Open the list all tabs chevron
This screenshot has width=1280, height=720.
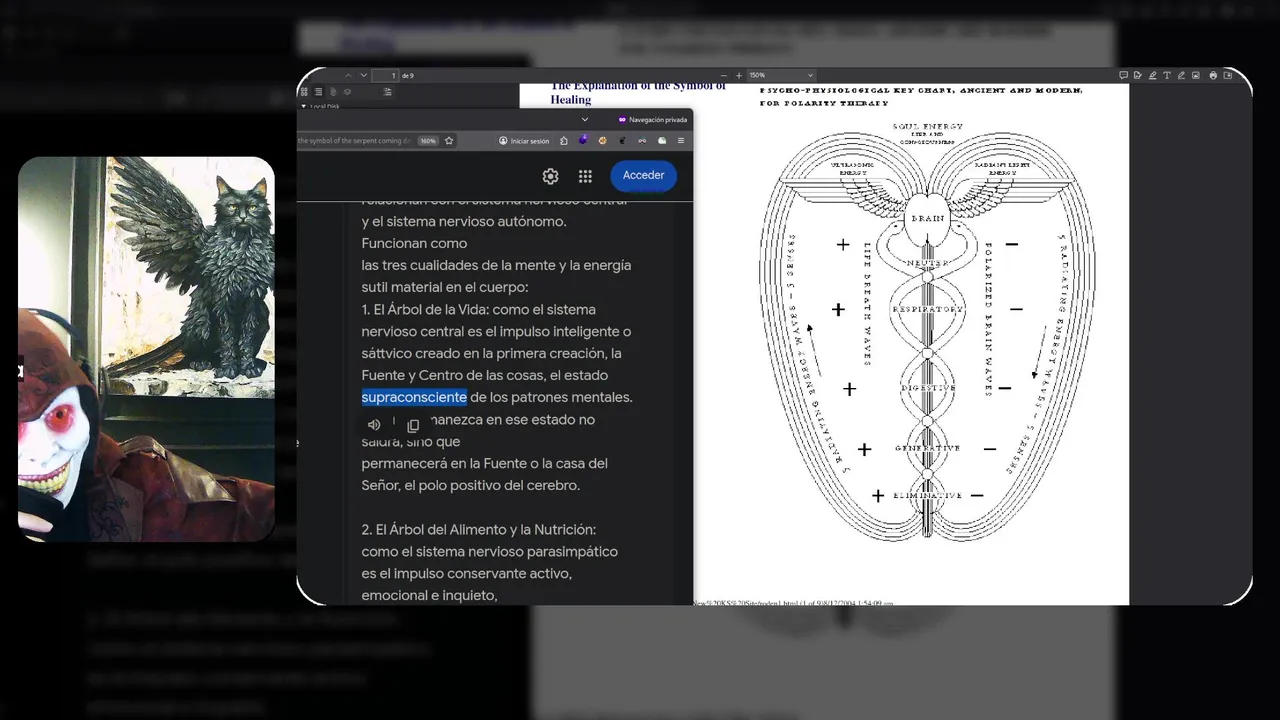tap(585, 120)
